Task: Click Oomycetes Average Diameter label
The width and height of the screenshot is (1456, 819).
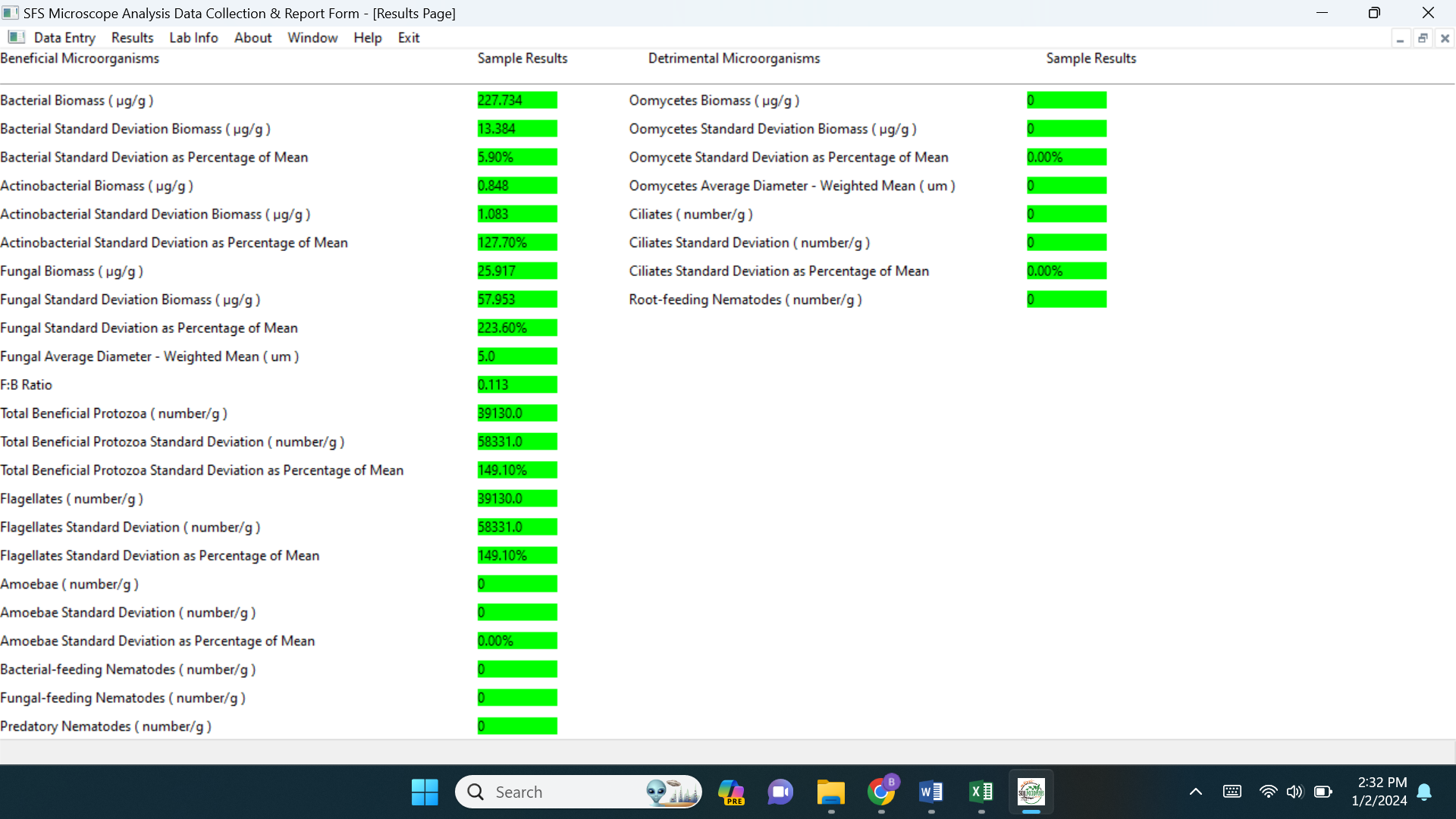Action: pyautogui.click(x=792, y=186)
